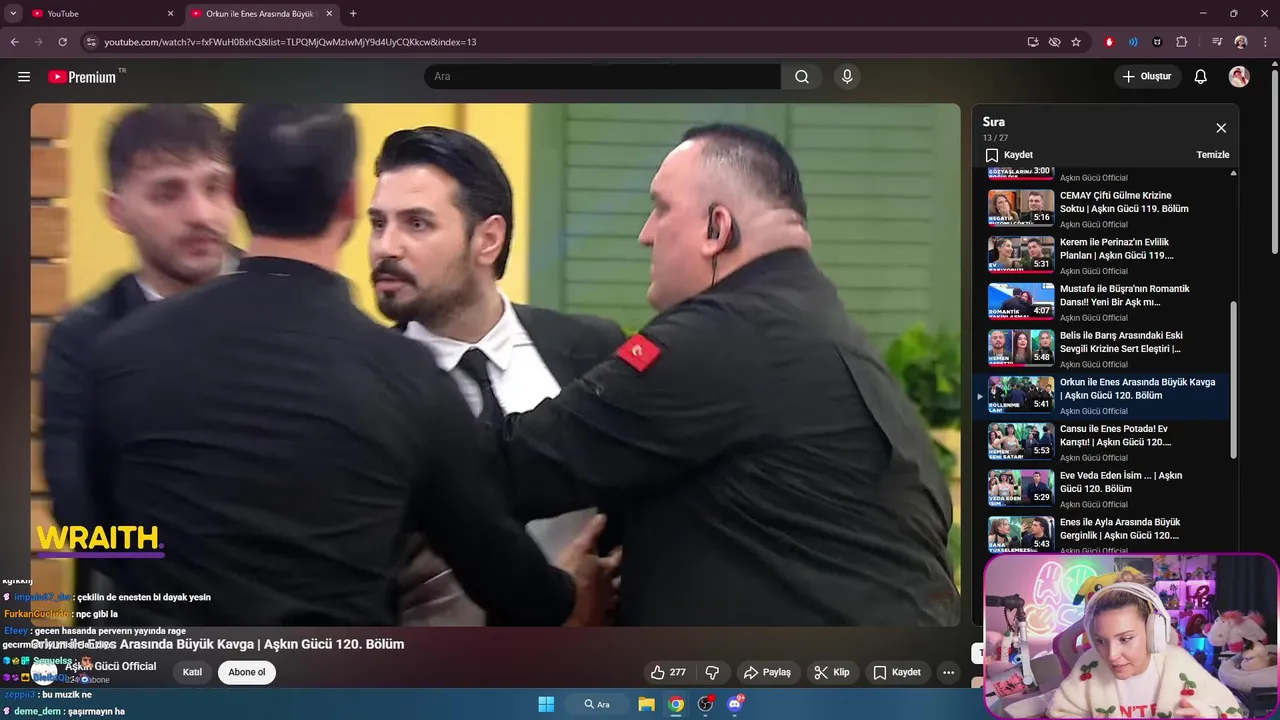1280x720 pixels.
Task: Reload the page
Action: (62, 42)
